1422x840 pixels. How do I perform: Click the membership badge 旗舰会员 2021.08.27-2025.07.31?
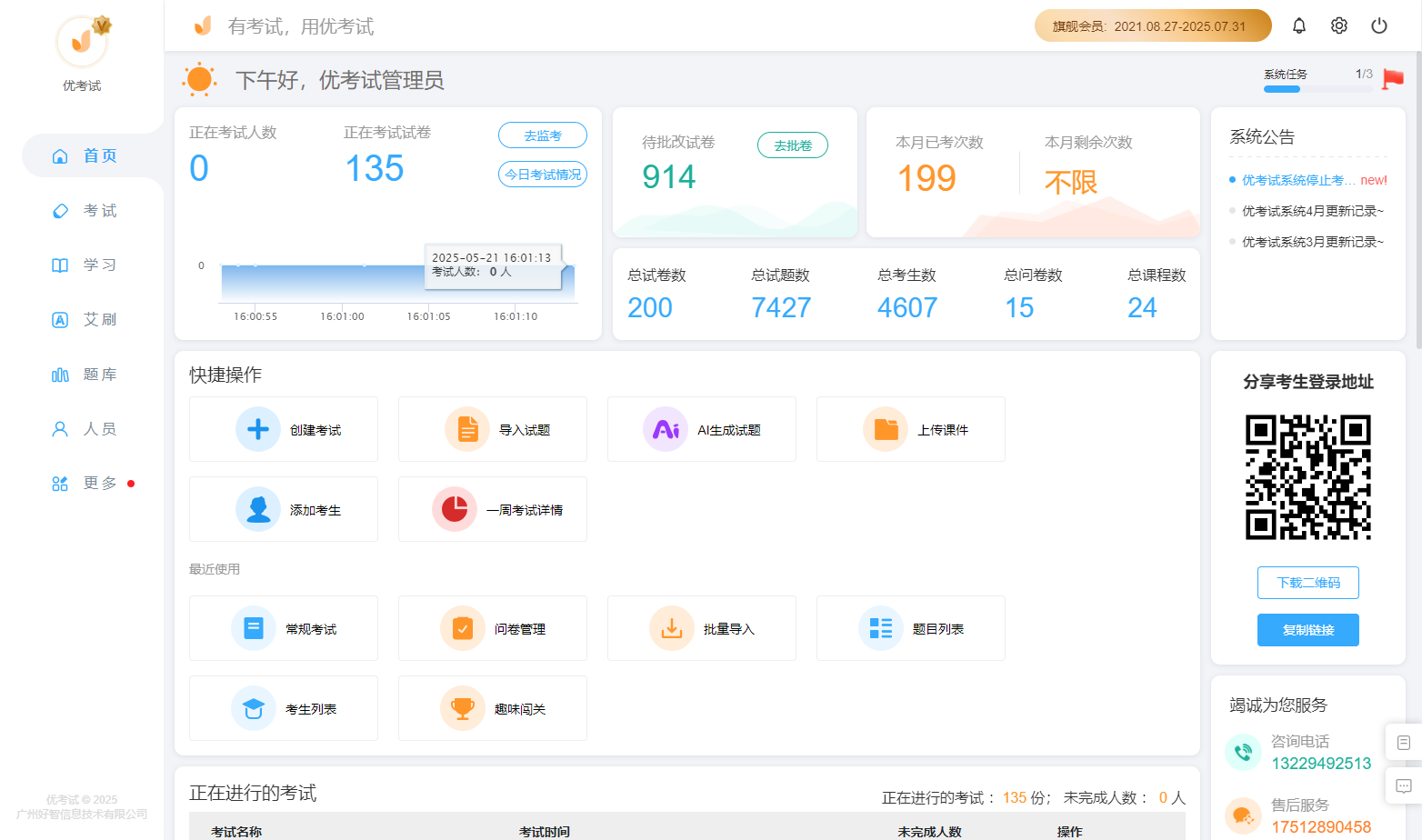tap(1153, 25)
